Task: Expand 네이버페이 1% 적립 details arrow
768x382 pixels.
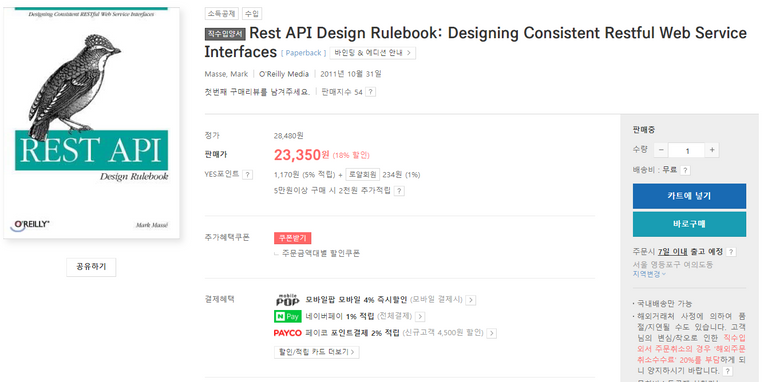Action: pyautogui.click(x=420, y=317)
